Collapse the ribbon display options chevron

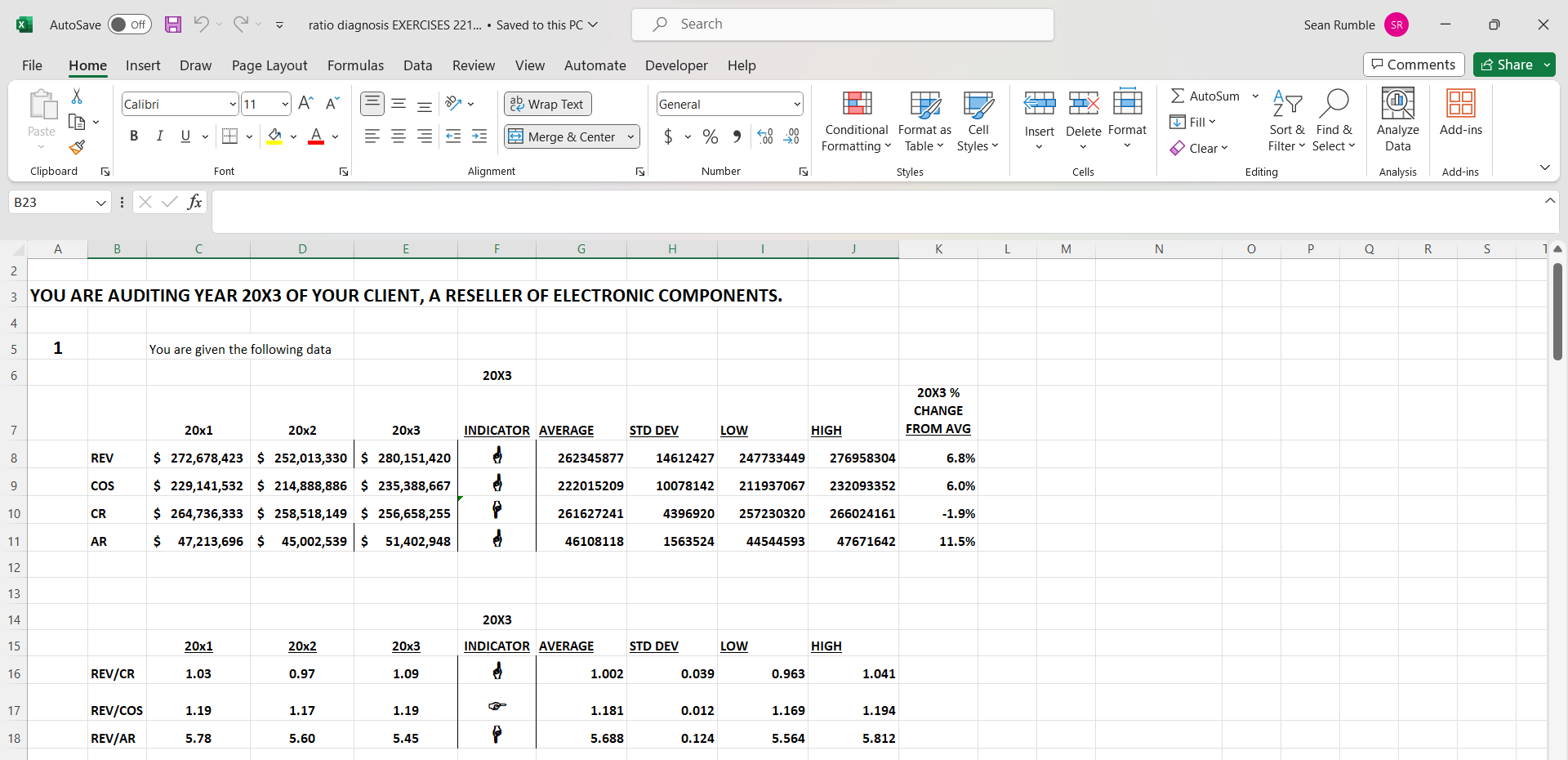[x=1545, y=168]
